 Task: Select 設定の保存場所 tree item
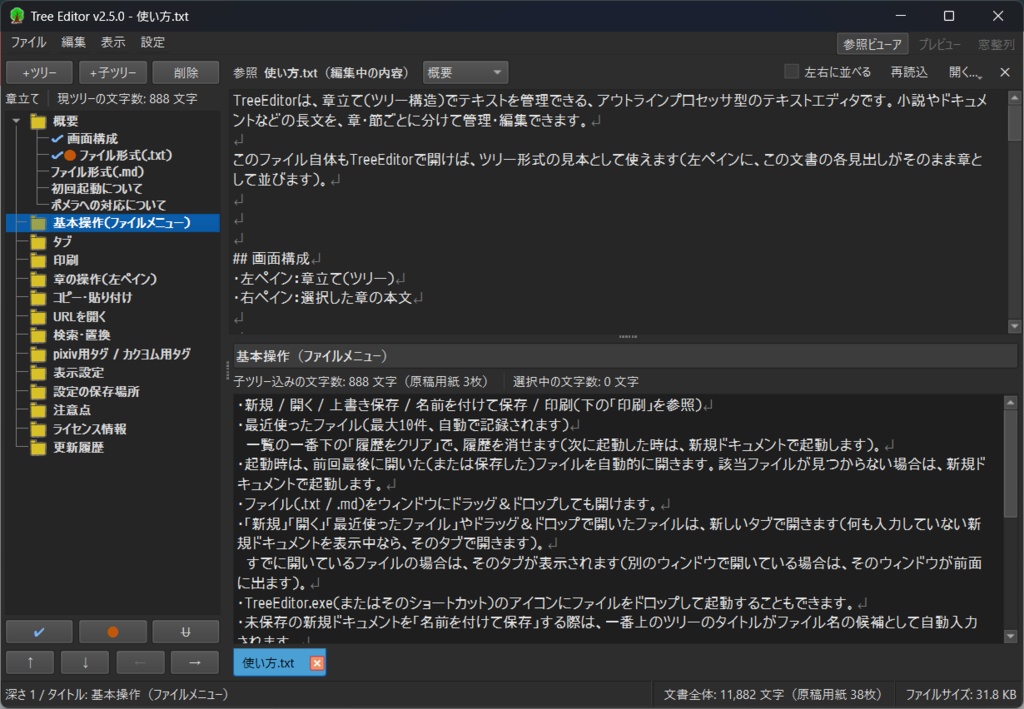96,392
